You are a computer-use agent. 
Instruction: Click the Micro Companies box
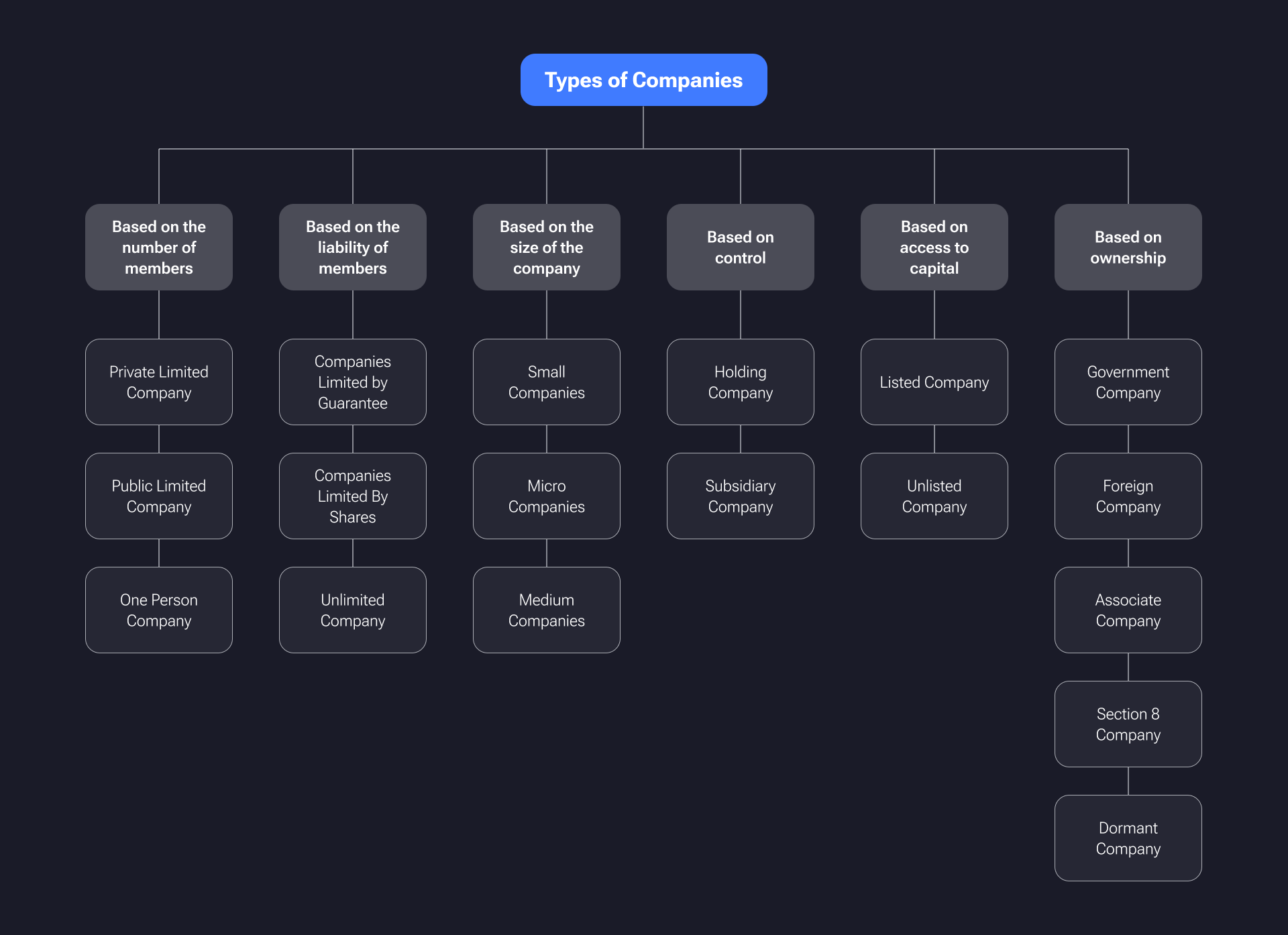coord(547,496)
